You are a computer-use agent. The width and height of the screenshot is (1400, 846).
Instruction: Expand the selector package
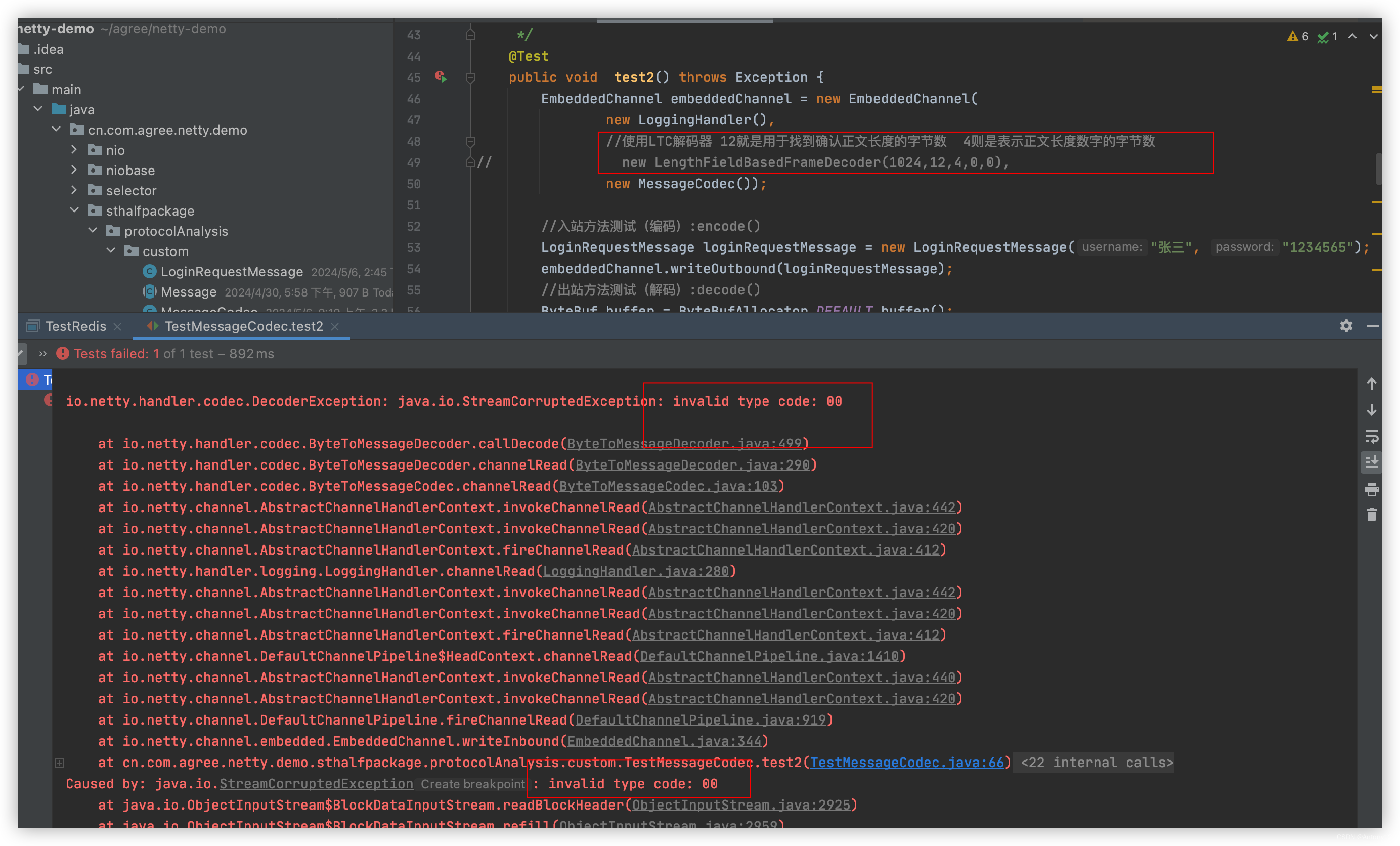pos(74,190)
